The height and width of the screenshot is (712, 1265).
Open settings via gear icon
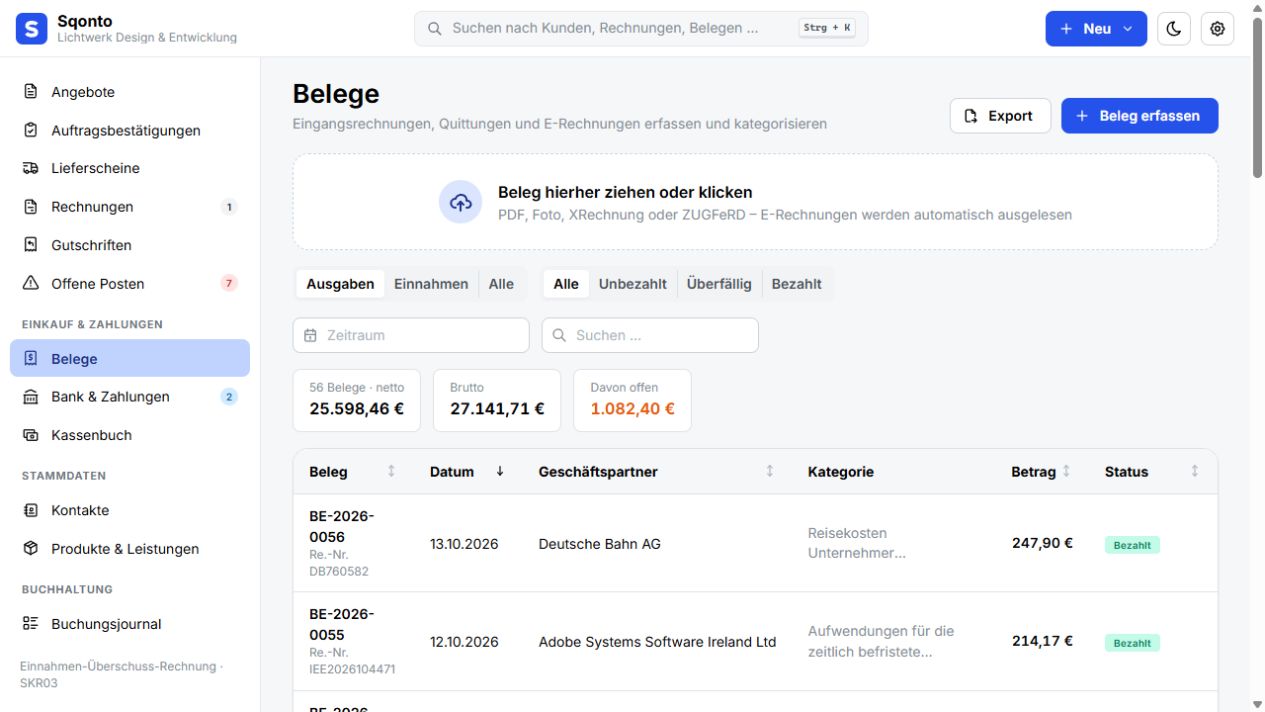(1217, 29)
